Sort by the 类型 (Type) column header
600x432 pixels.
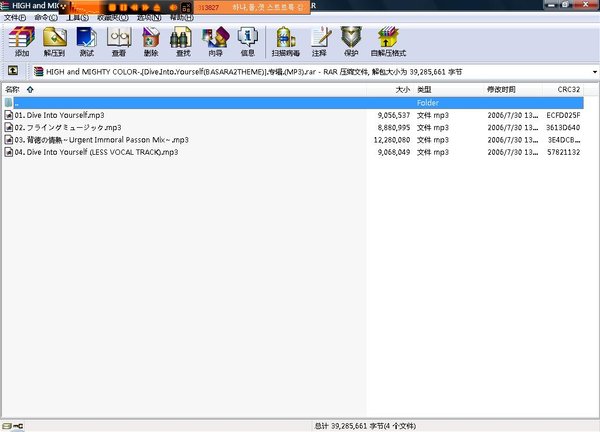click(447, 90)
